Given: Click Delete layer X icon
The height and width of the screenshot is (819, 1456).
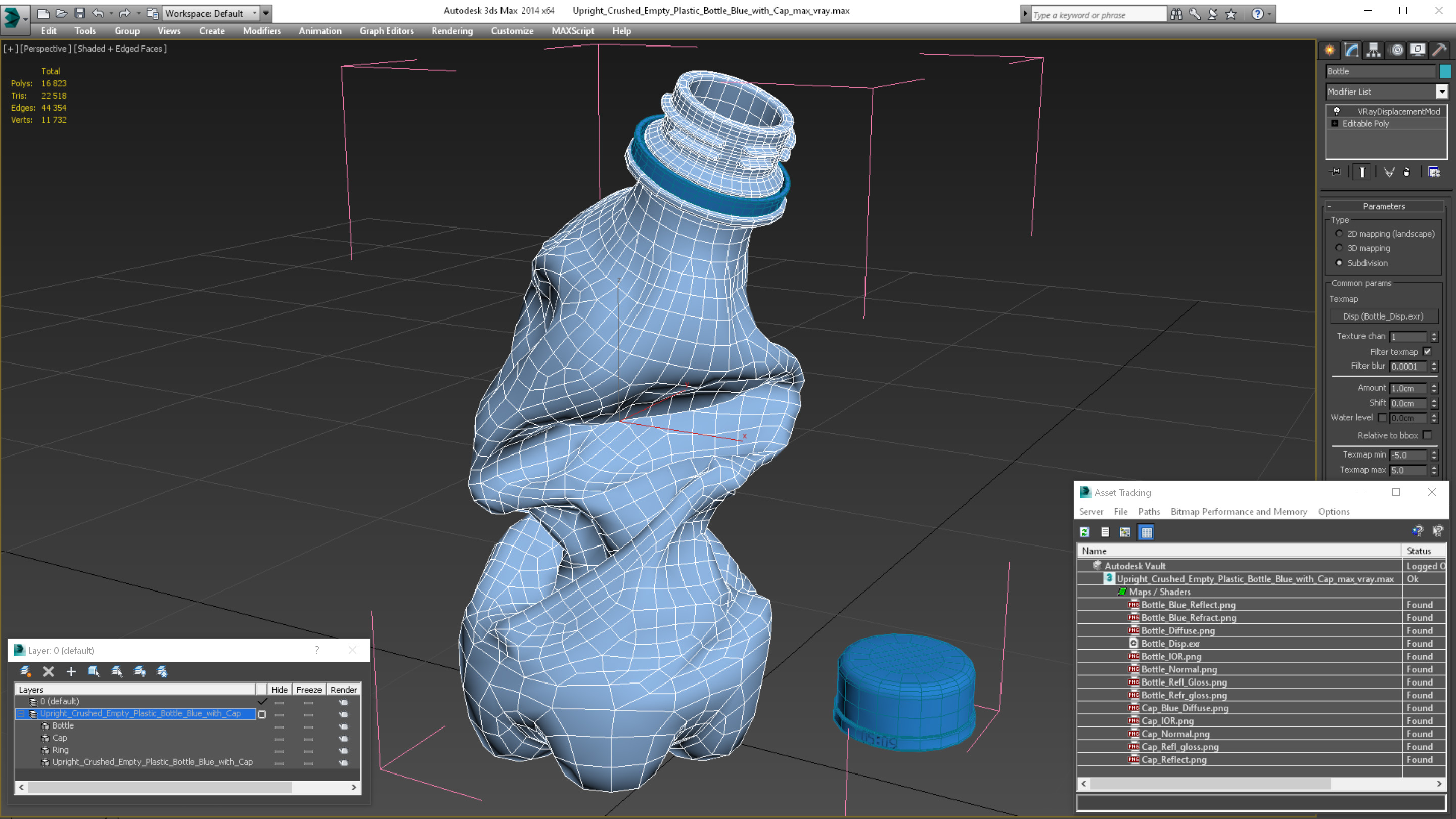Looking at the screenshot, I should (49, 671).
